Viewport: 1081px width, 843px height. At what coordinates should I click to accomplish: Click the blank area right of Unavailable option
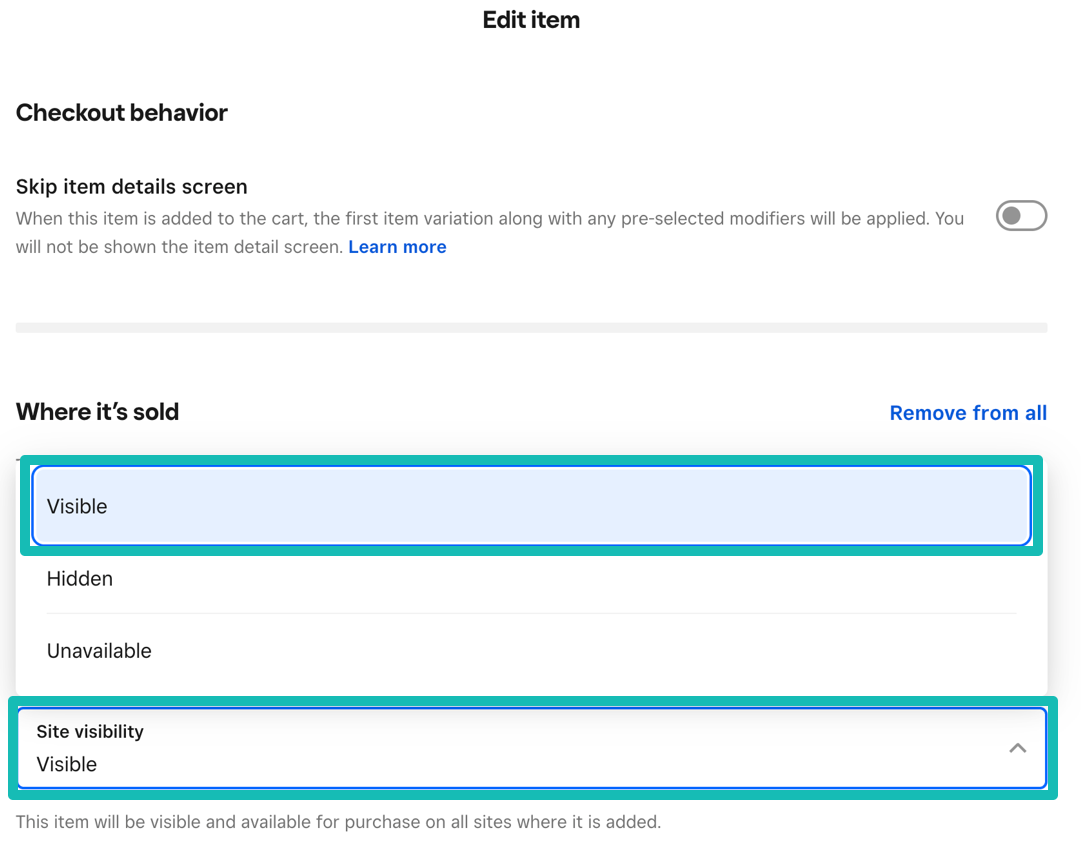[600, 651]
